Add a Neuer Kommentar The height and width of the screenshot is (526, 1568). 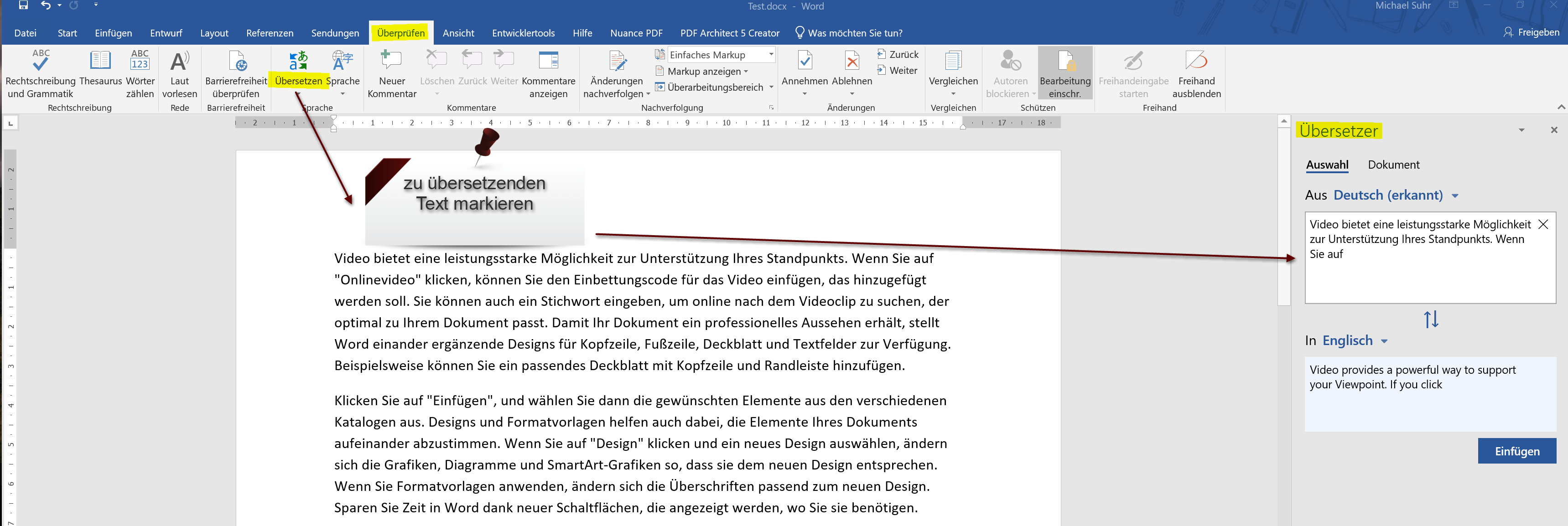392,74
